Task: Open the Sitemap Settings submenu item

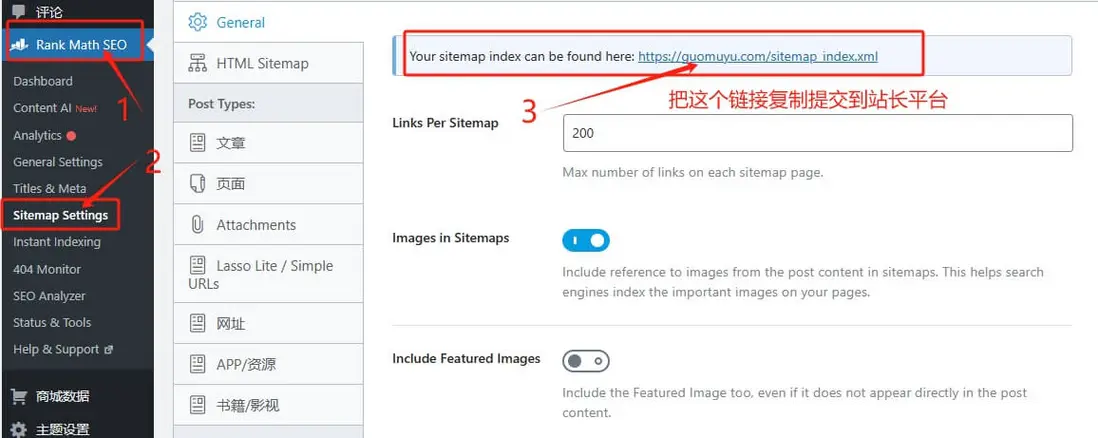Action: click(60, 215)
